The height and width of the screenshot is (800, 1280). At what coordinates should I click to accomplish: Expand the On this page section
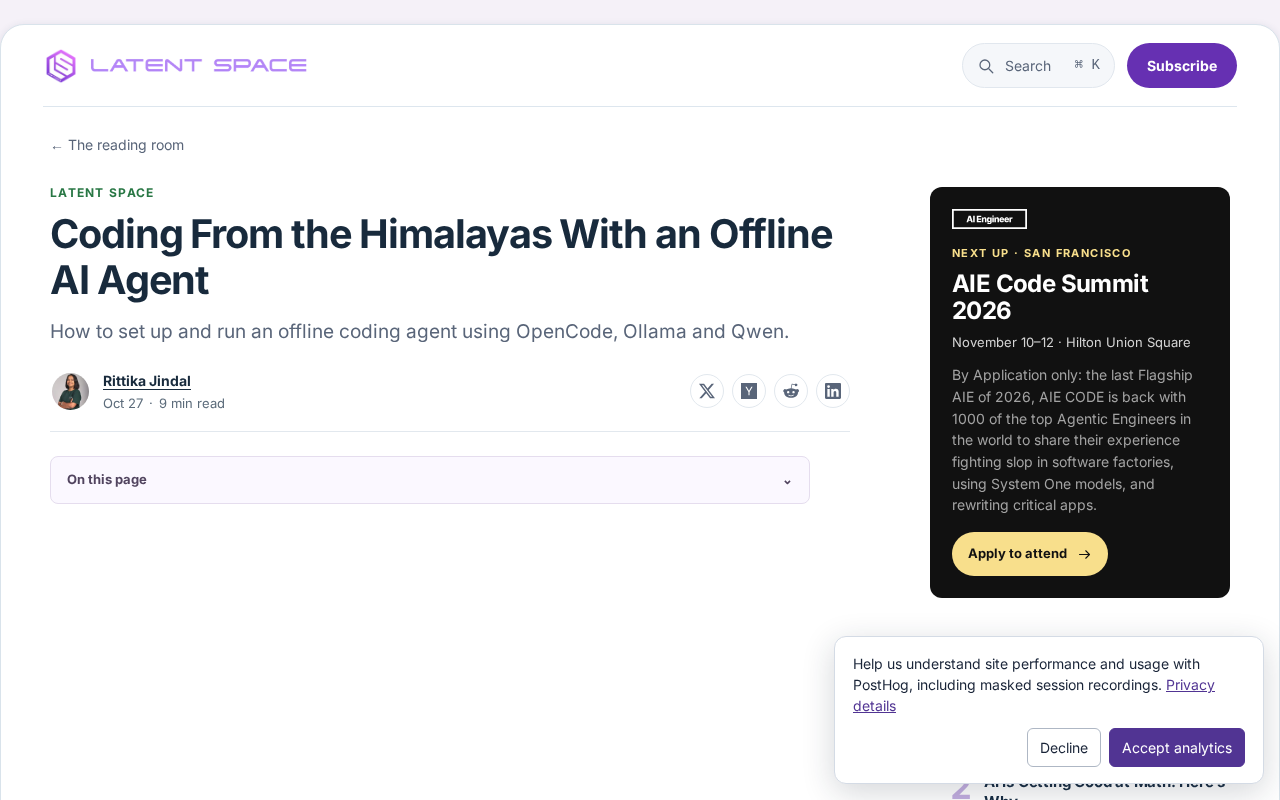click(430, 480)
